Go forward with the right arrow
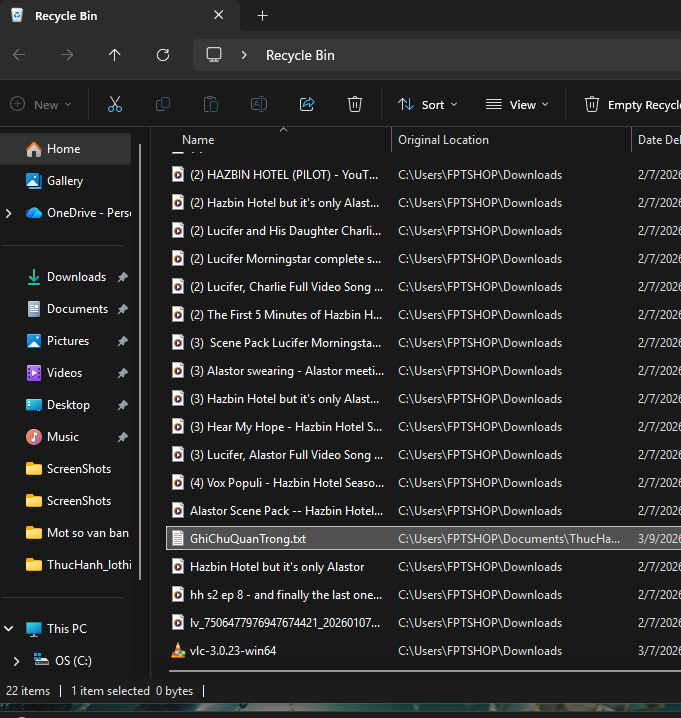Screen dimensions: 681x718 pyautogui.click(x=67, y=55)
